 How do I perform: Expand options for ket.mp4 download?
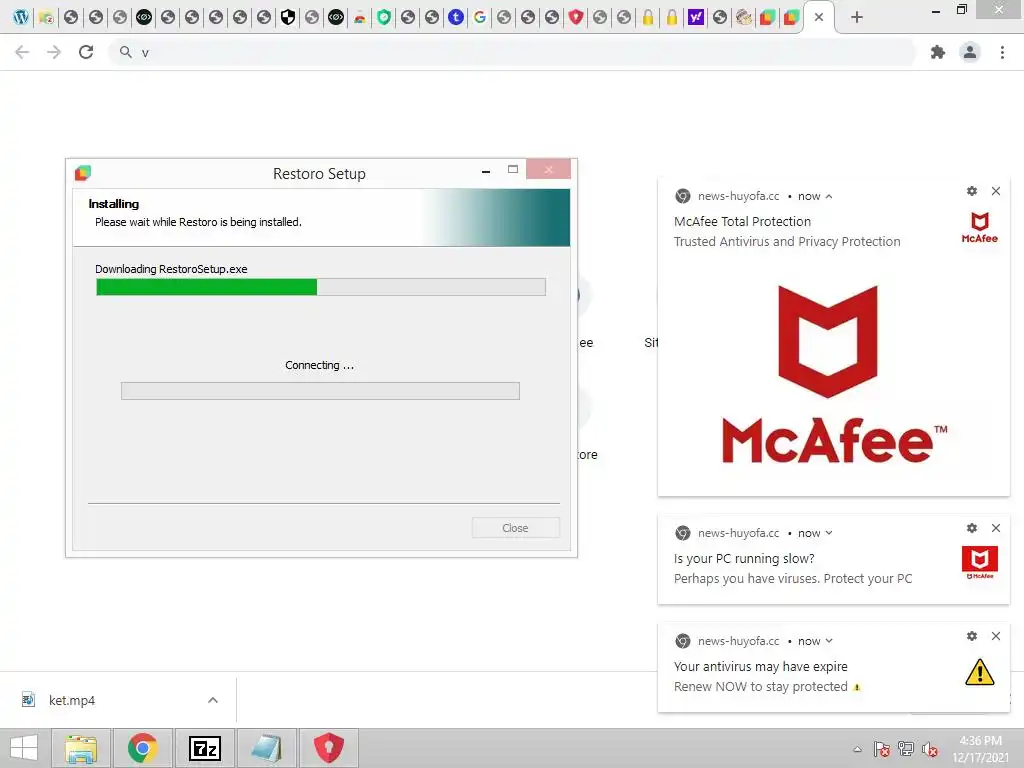click(213, 700)
